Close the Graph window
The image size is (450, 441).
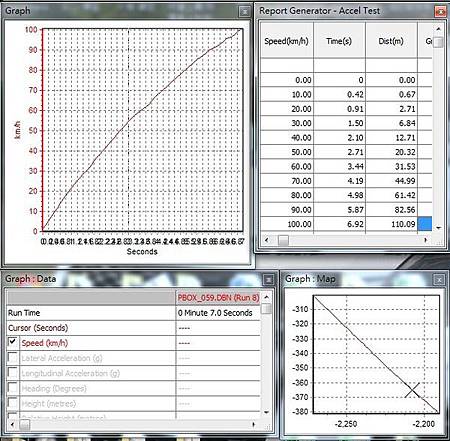click(x=245, y=12)
